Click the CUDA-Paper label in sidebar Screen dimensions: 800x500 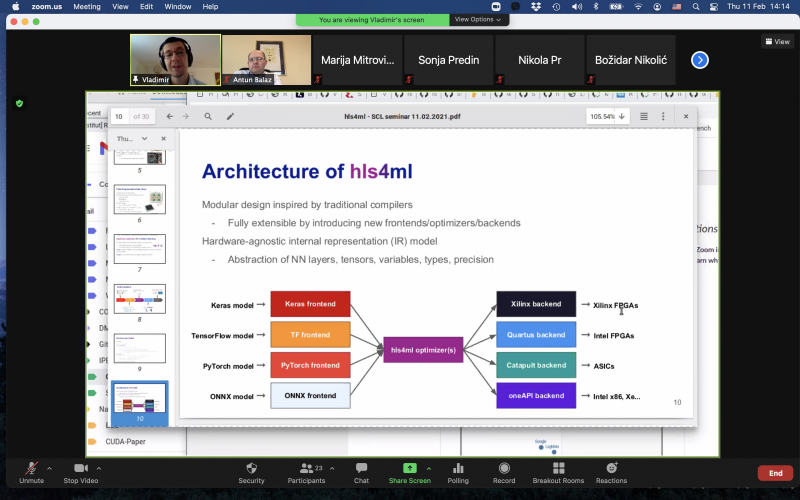click(126, 441)
